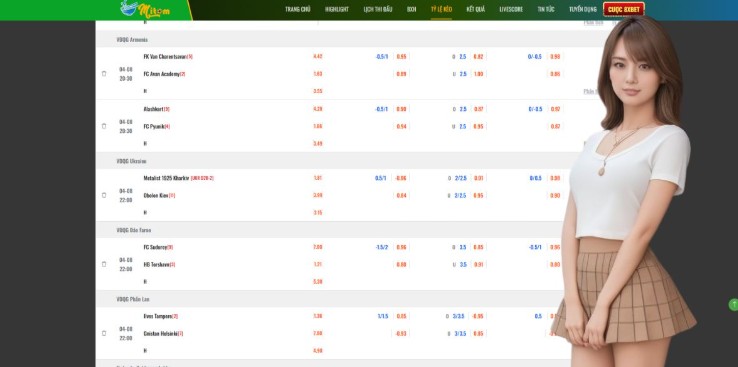Click the icon beside the Alashkert vs FC Pyunik match
Screen dimensions: 738x367
[104, 126]
